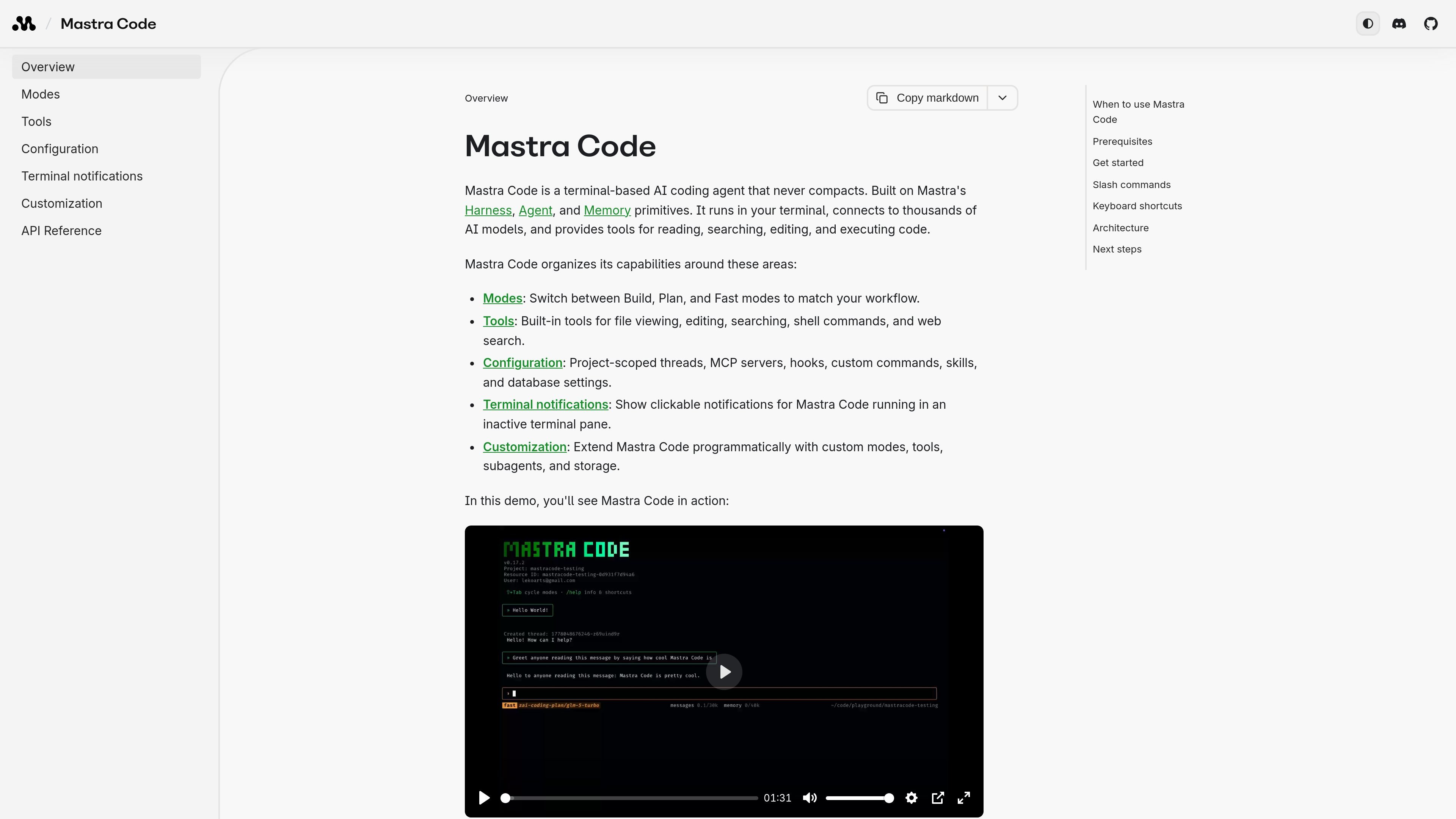Screen dimensions: 1456x819
Task: Click Terminal notifications link in bullet list
Action: point(546,405)
